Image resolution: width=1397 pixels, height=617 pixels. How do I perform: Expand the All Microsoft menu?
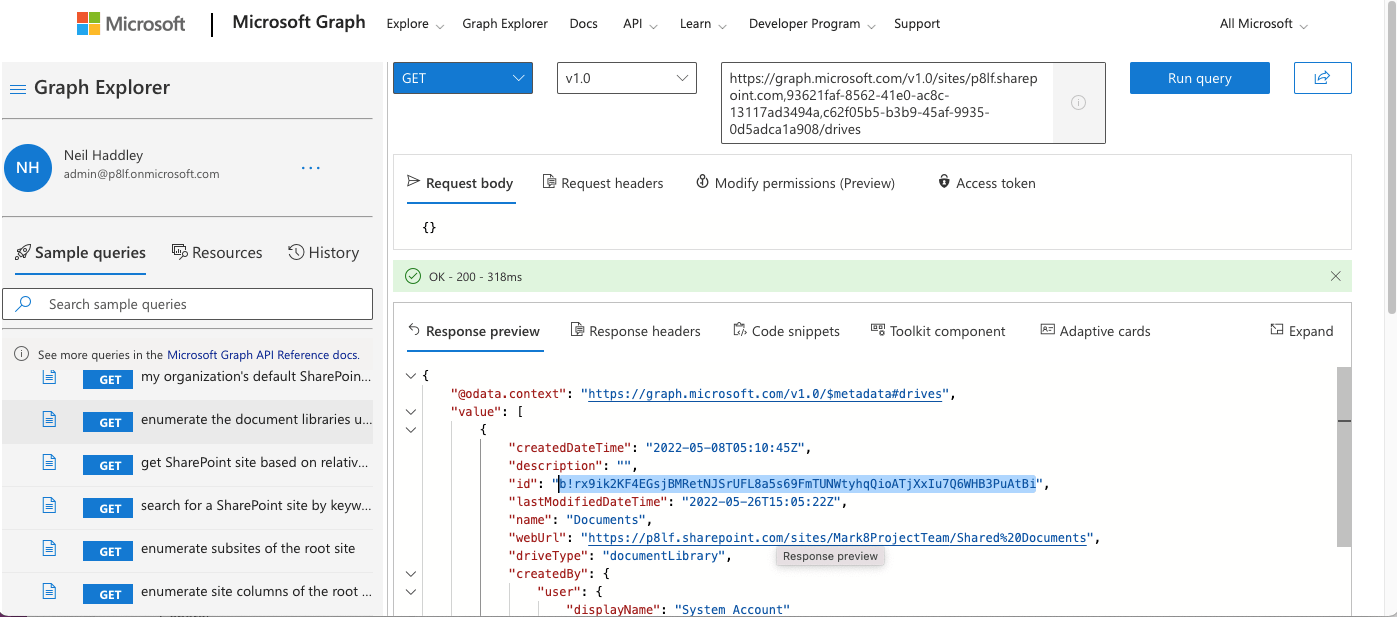[x=1263, y=24]
